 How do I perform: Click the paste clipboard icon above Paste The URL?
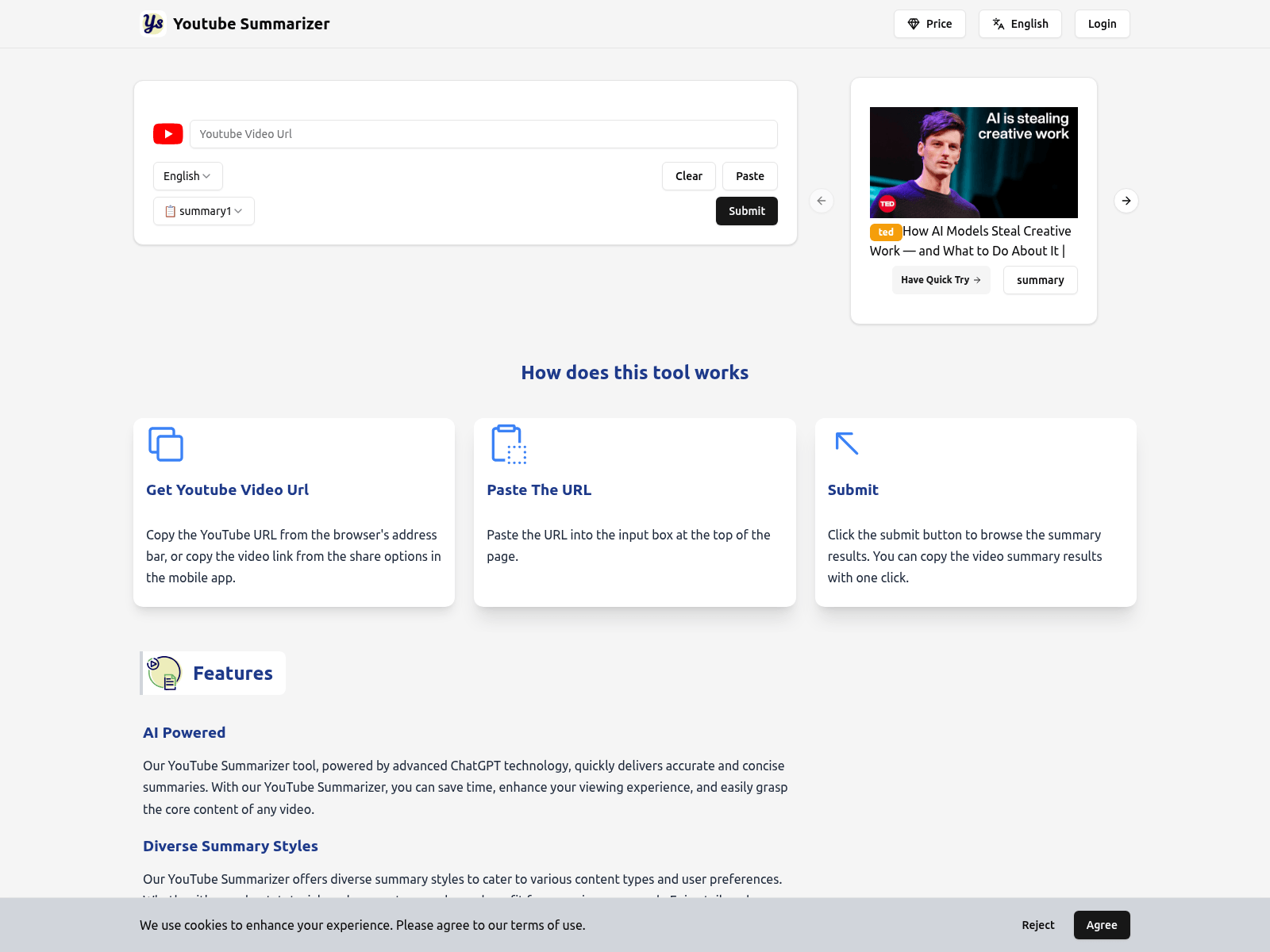click(508, 445)
